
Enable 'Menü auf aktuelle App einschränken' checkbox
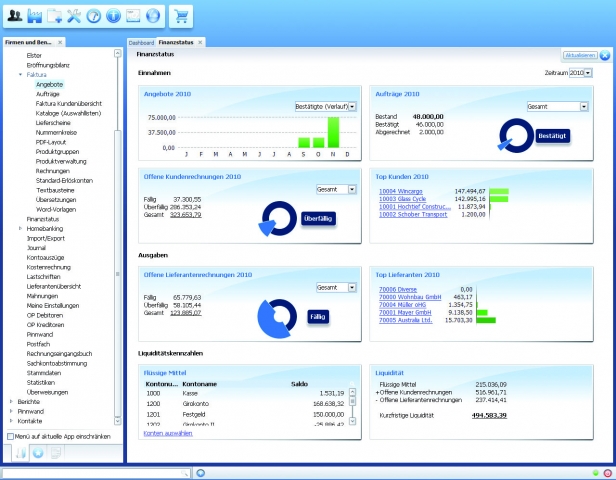click(10, 437)
